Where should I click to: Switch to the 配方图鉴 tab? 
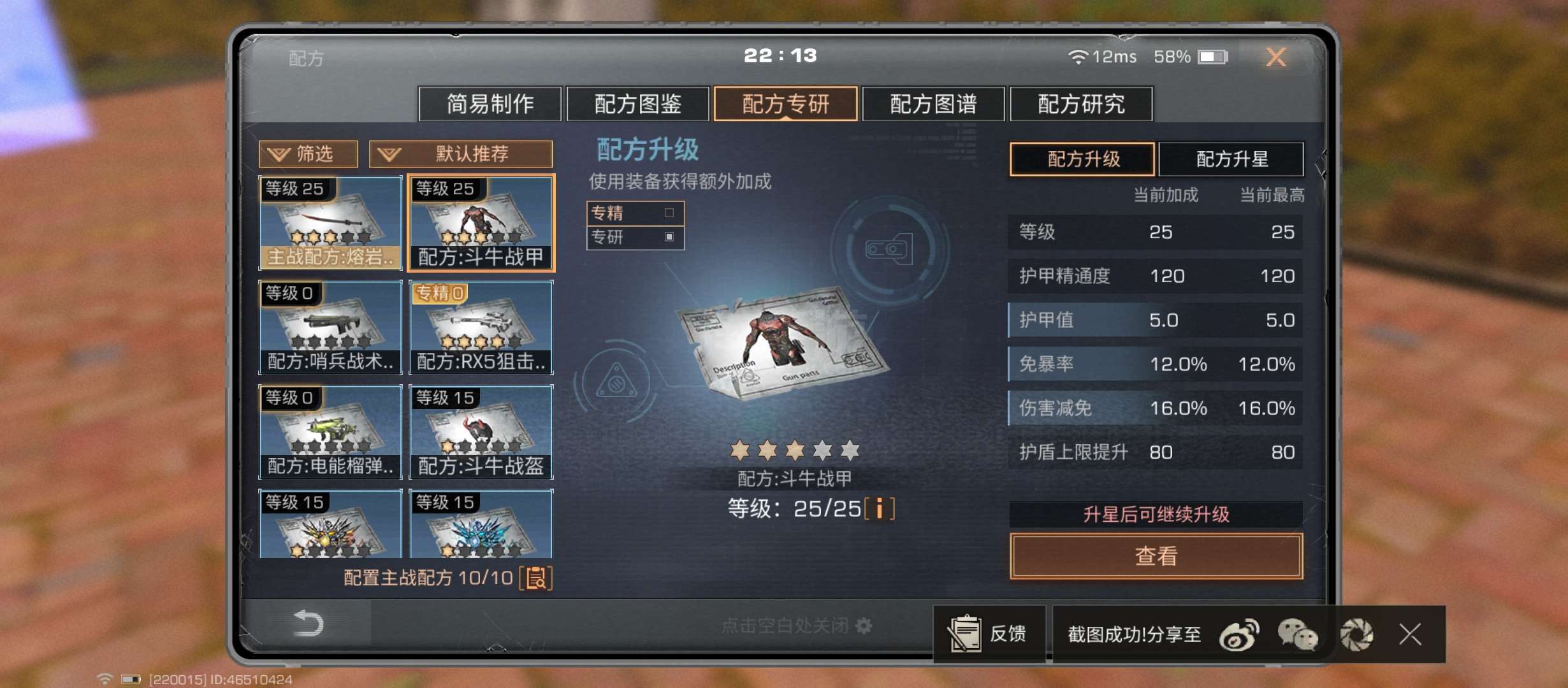[637, 103]
